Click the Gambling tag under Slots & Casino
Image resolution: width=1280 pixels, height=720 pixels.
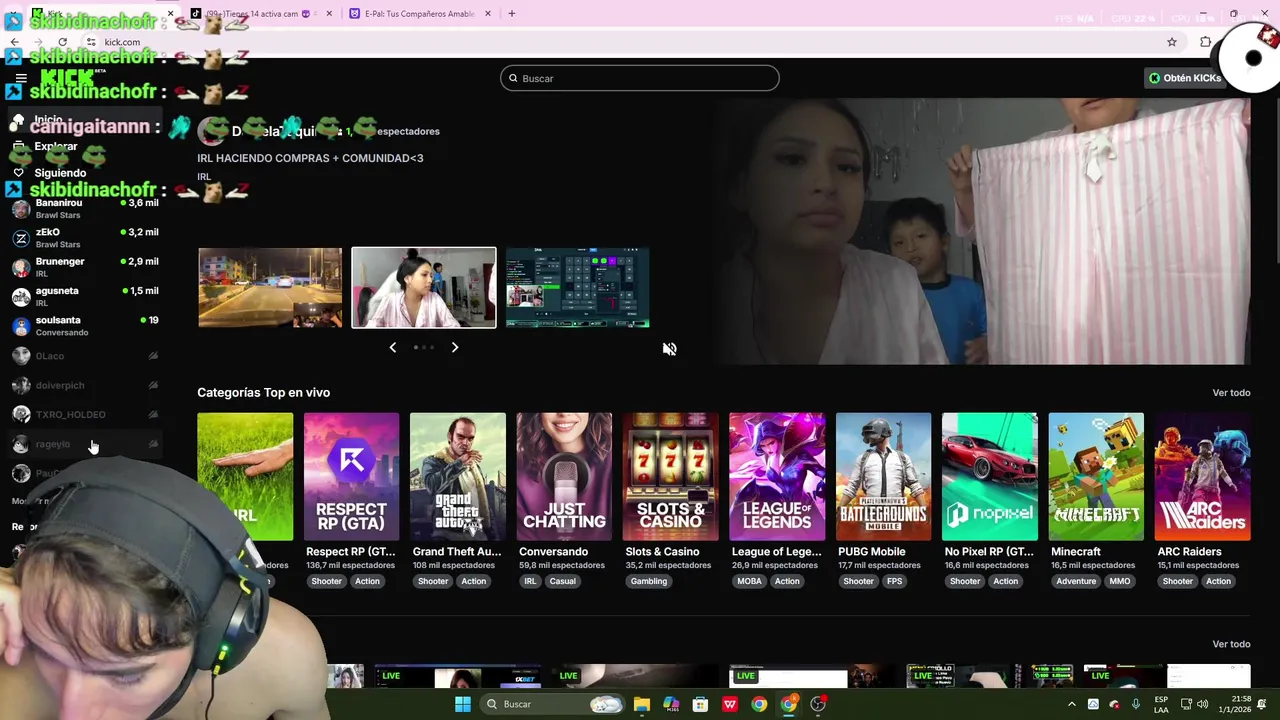pos(649,581)
